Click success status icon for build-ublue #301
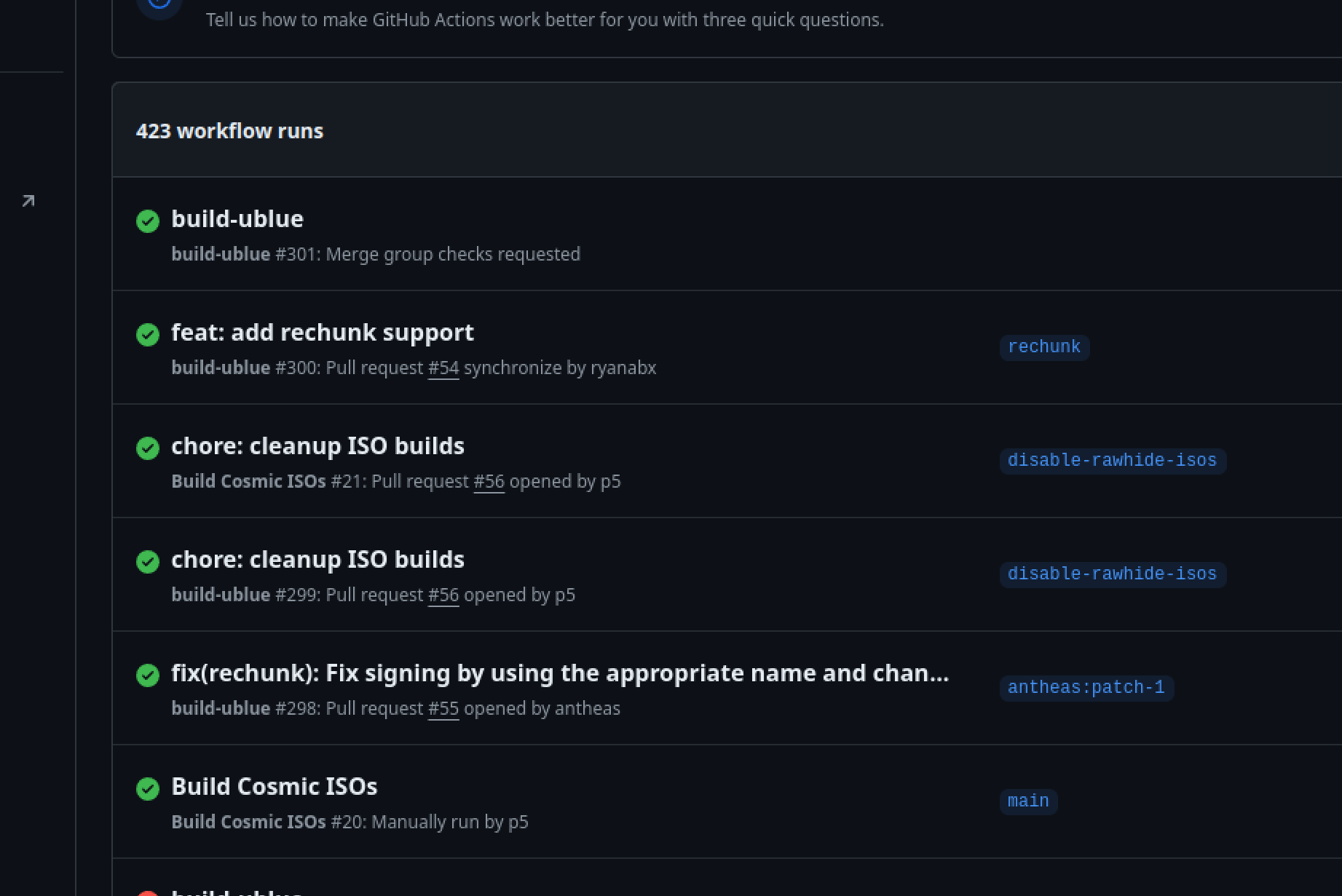 pos(148,221)
